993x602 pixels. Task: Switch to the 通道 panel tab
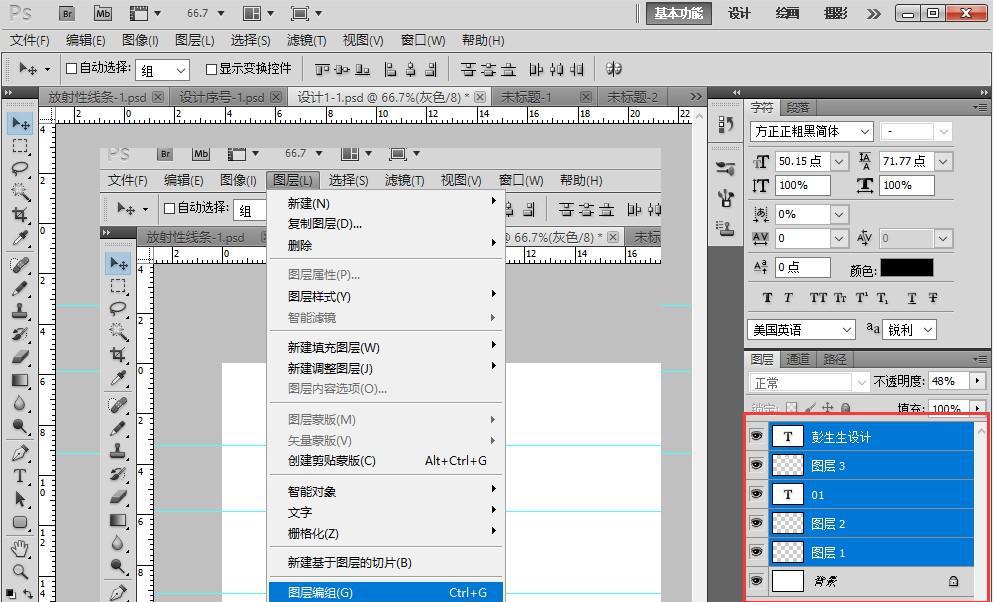(x=798, y=359)
